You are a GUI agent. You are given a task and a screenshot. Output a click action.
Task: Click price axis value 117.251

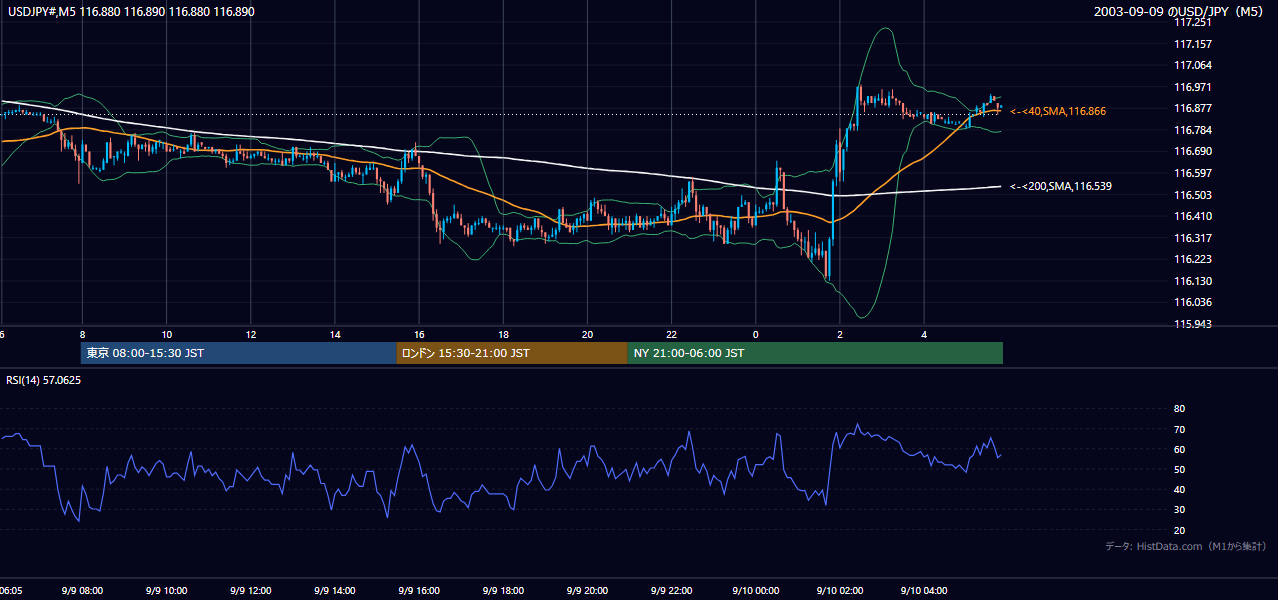[1192, 22]
